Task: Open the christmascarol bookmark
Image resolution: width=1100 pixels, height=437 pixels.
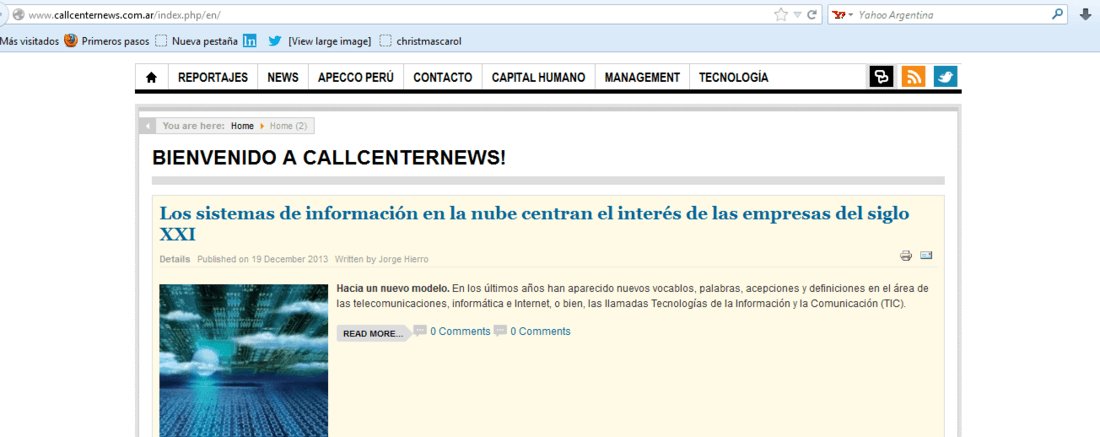Action: 429,41
